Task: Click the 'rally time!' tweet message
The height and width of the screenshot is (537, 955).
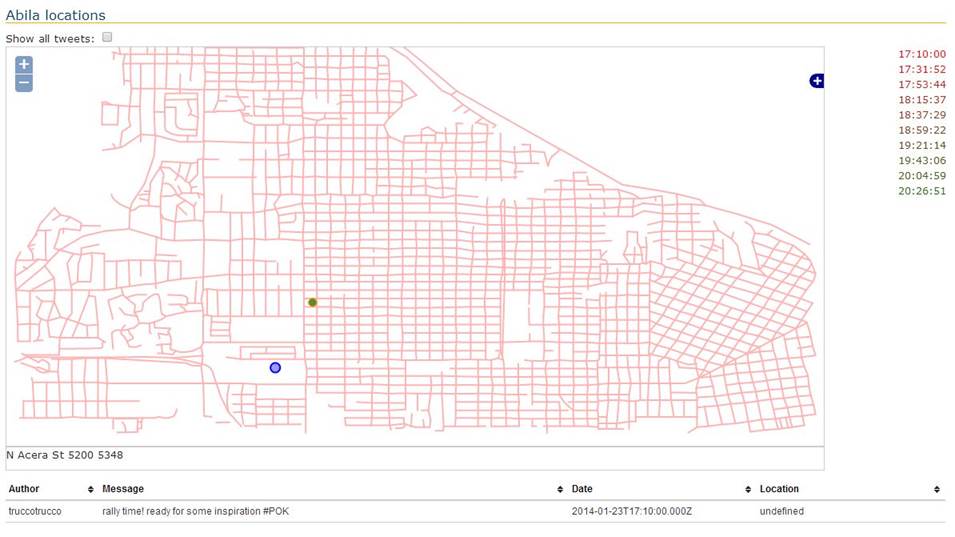Action: [x=196, y=511]
